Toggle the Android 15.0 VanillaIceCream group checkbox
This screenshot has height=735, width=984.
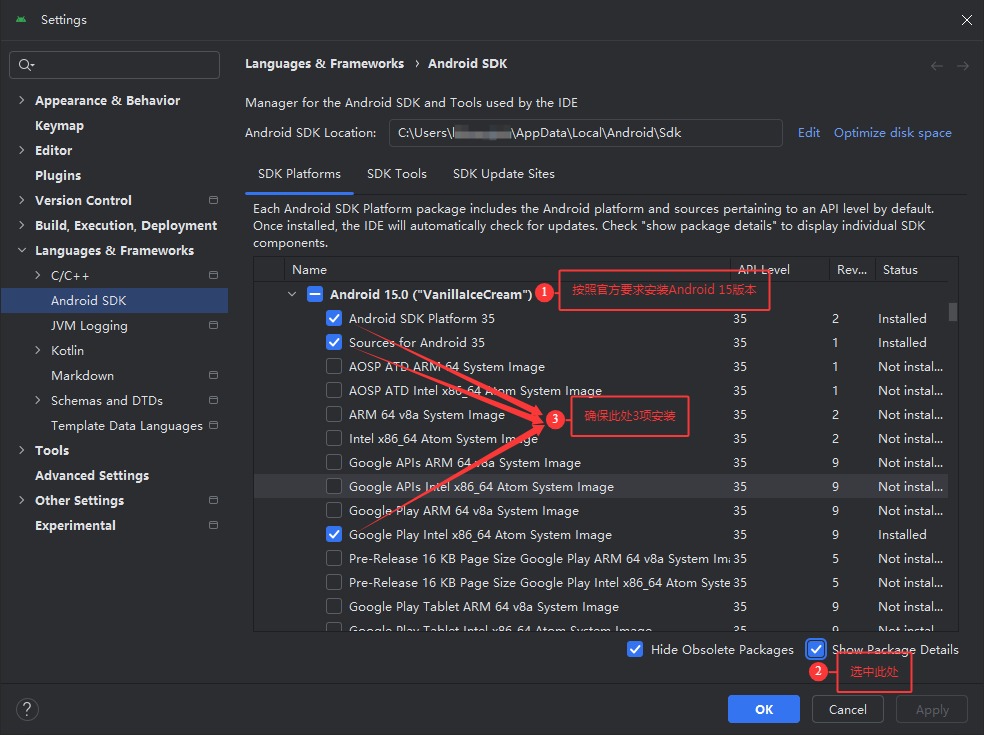click(315, 294)
